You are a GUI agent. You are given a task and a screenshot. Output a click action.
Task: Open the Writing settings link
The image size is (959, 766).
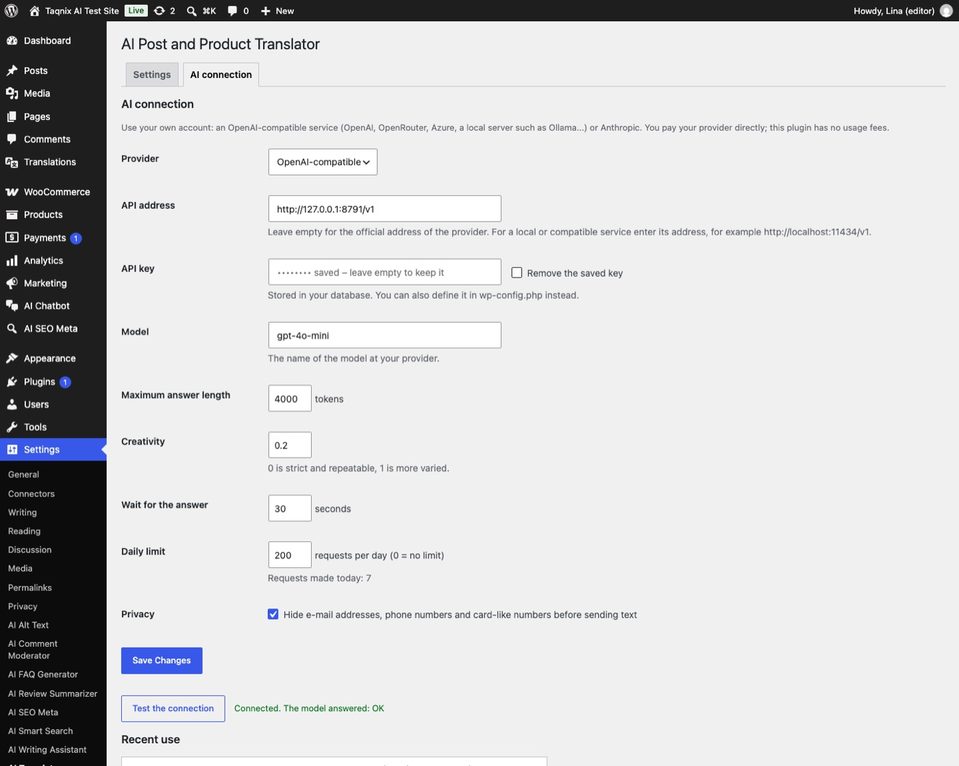click(x=22, y=512)
